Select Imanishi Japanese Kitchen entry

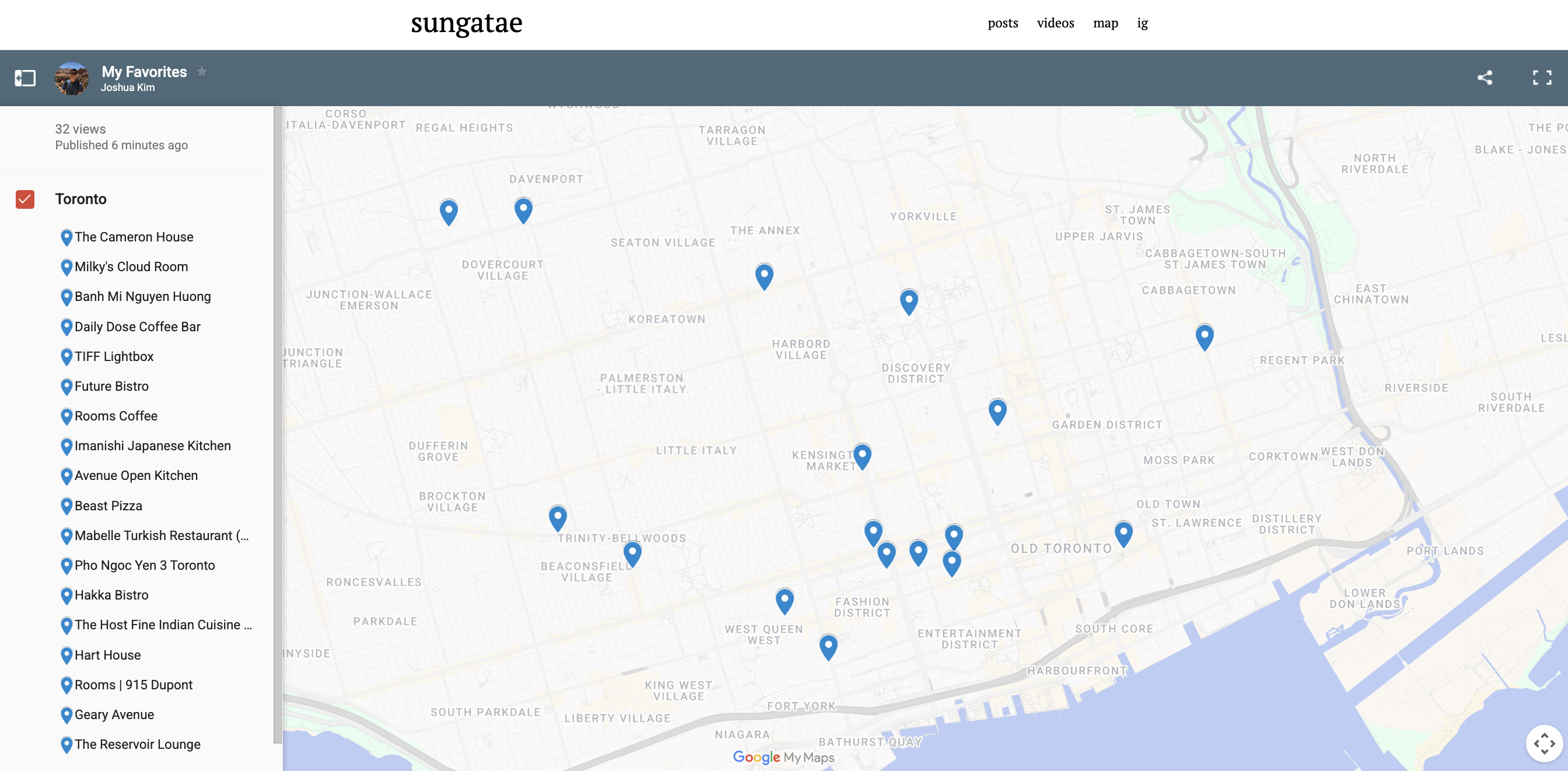click(153, 446)
